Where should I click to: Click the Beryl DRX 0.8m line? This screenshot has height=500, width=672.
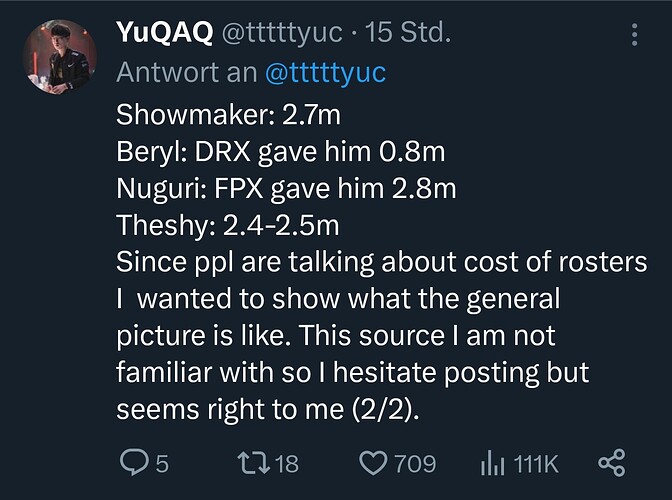pos(281,152)
